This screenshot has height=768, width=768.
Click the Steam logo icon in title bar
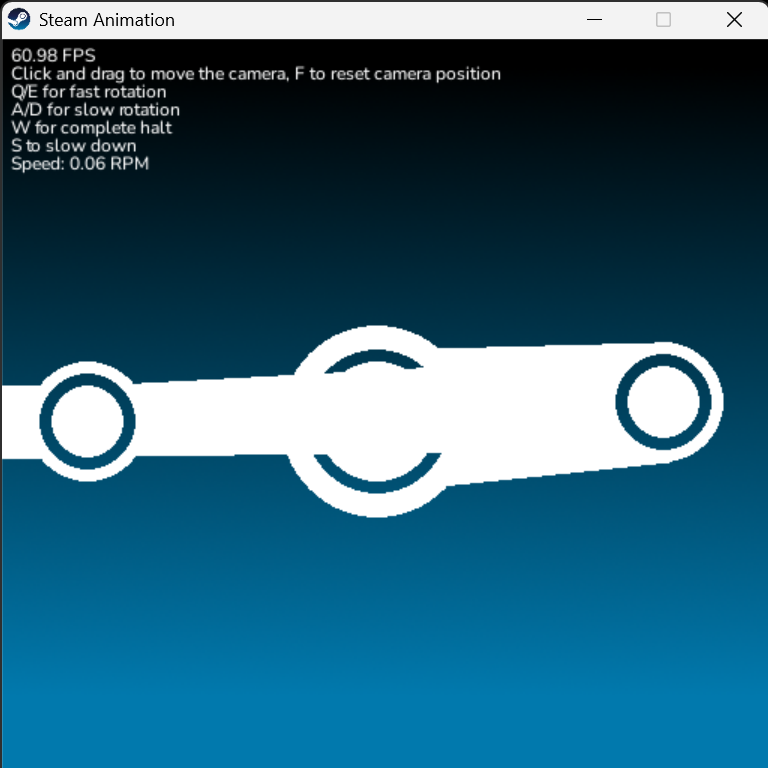(x=19, y=20)
